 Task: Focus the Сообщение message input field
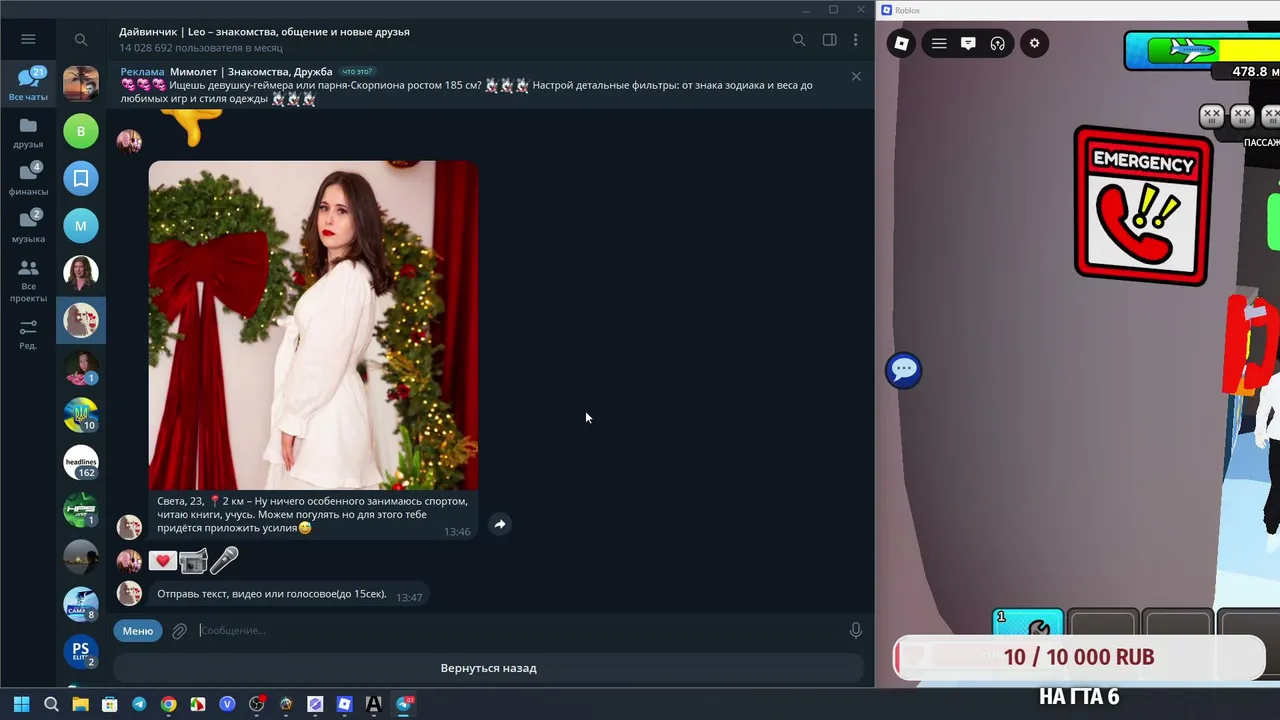518,631
